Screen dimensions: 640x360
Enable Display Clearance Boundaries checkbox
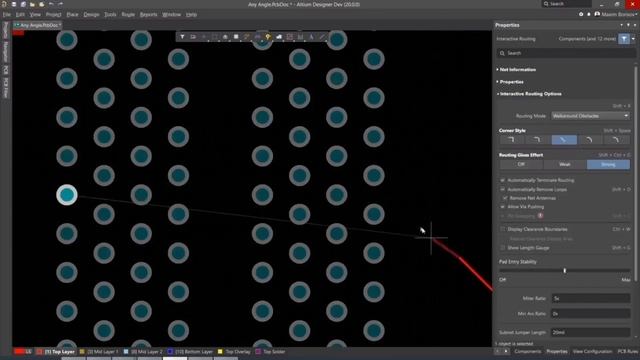tap(503, 229)
